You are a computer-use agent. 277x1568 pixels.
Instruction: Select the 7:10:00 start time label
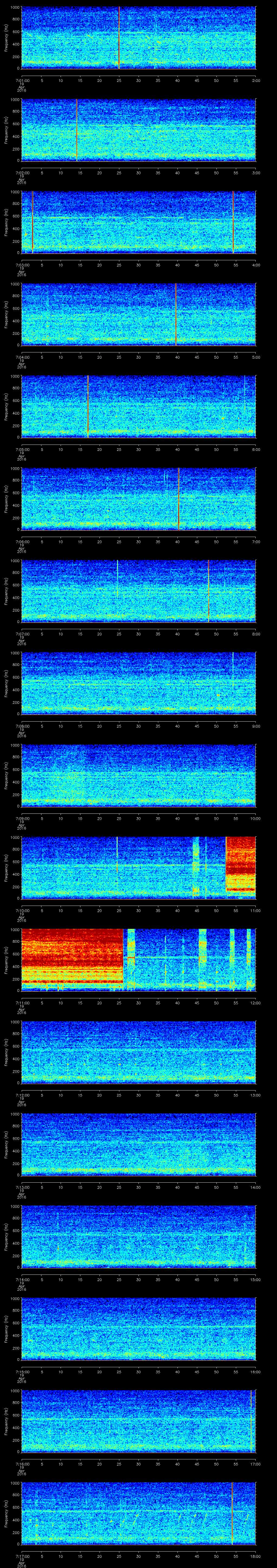click(22, 910)
